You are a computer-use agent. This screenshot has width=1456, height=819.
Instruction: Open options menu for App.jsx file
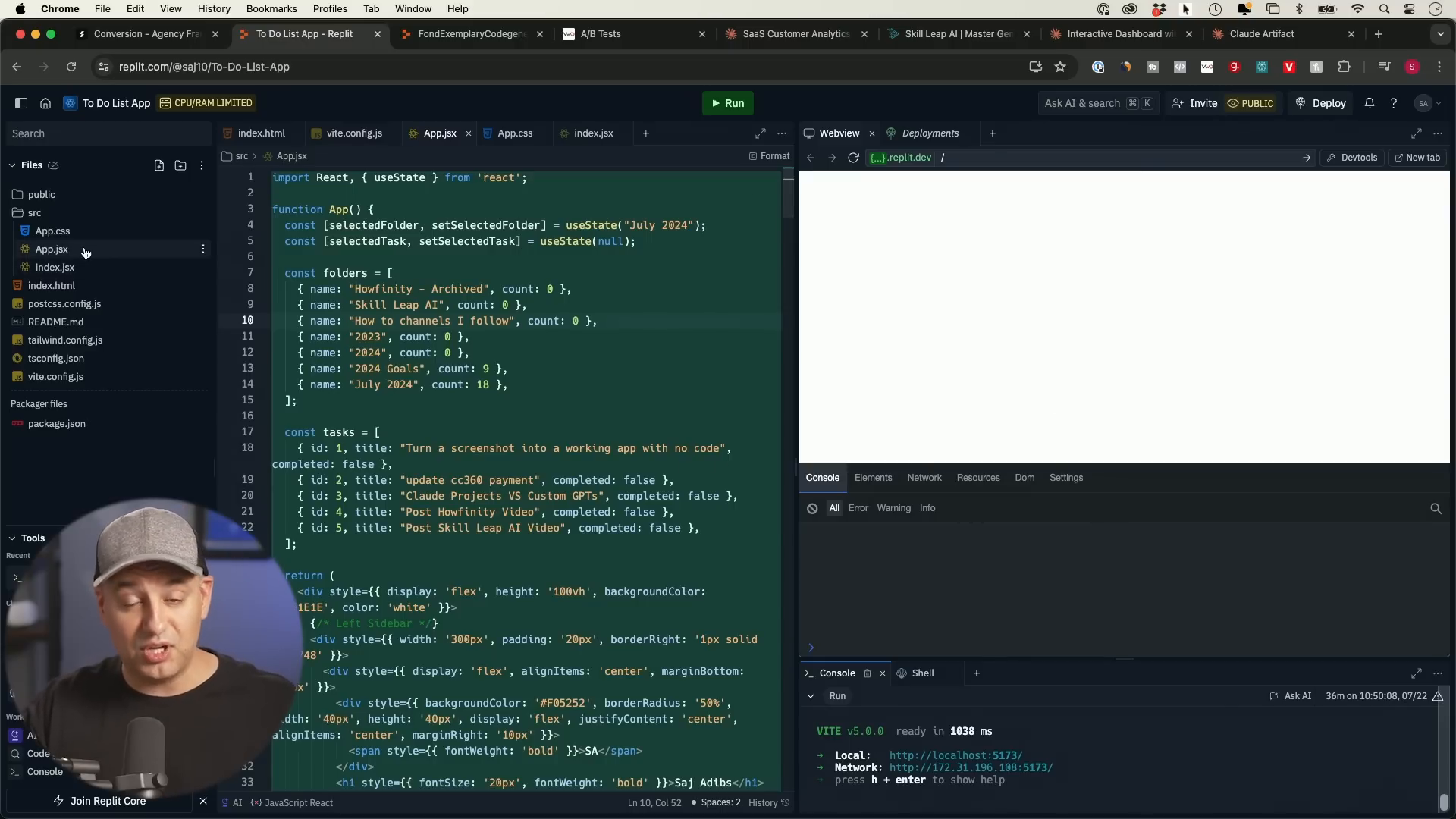pos(202,249)
